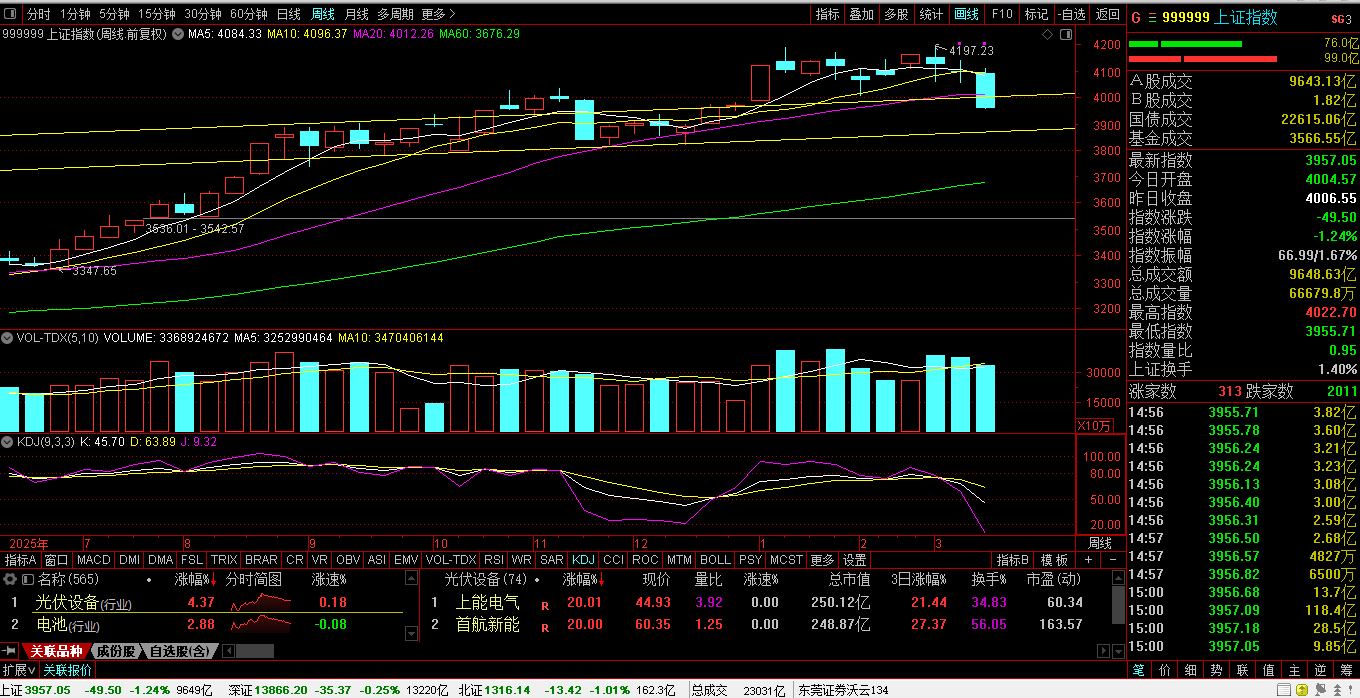1360x698 pixels.
Task: Toggle the 画线 drawing tool mode
Action: 967,14
